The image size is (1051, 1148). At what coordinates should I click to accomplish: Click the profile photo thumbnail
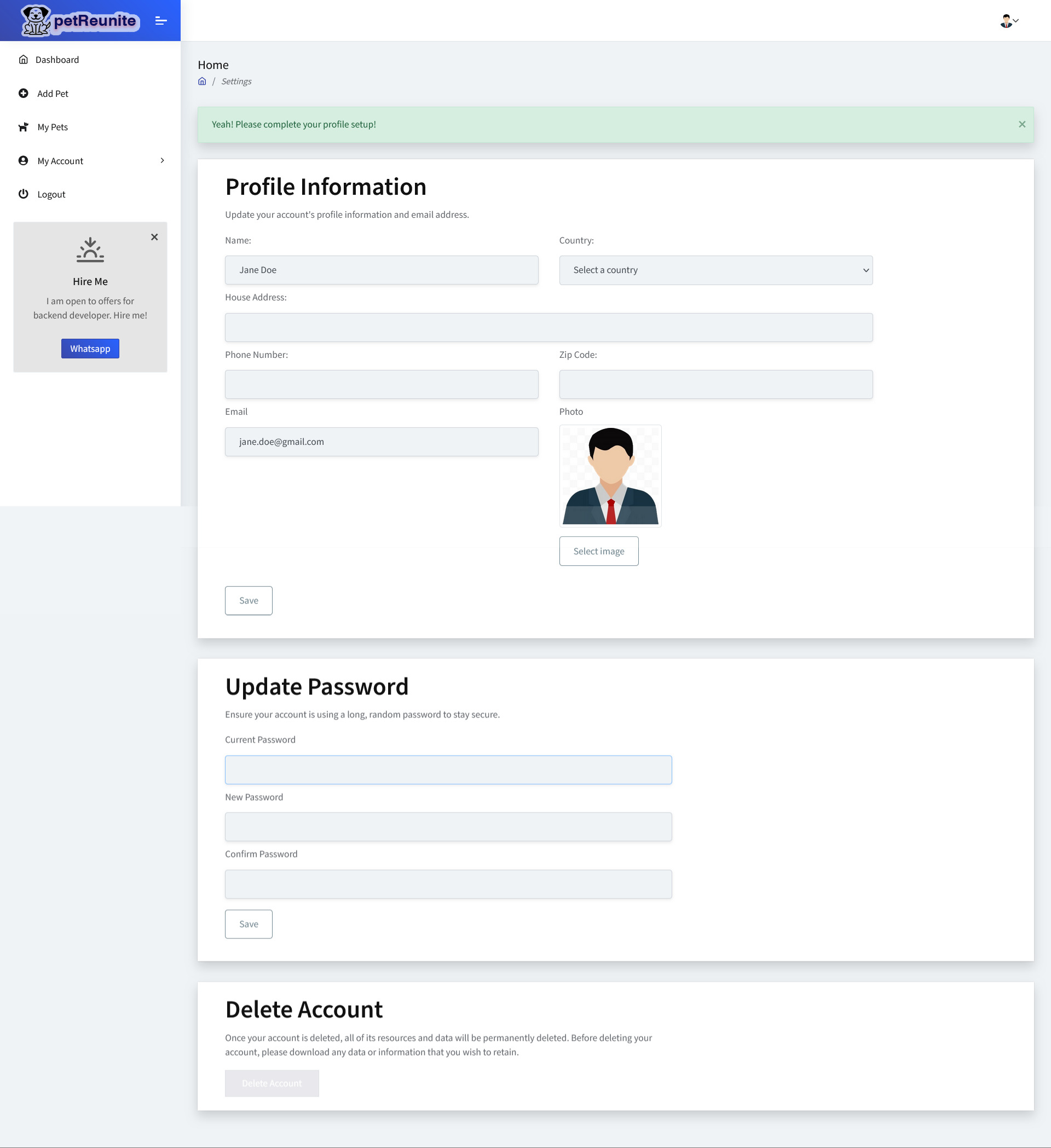tap(610, 476)
